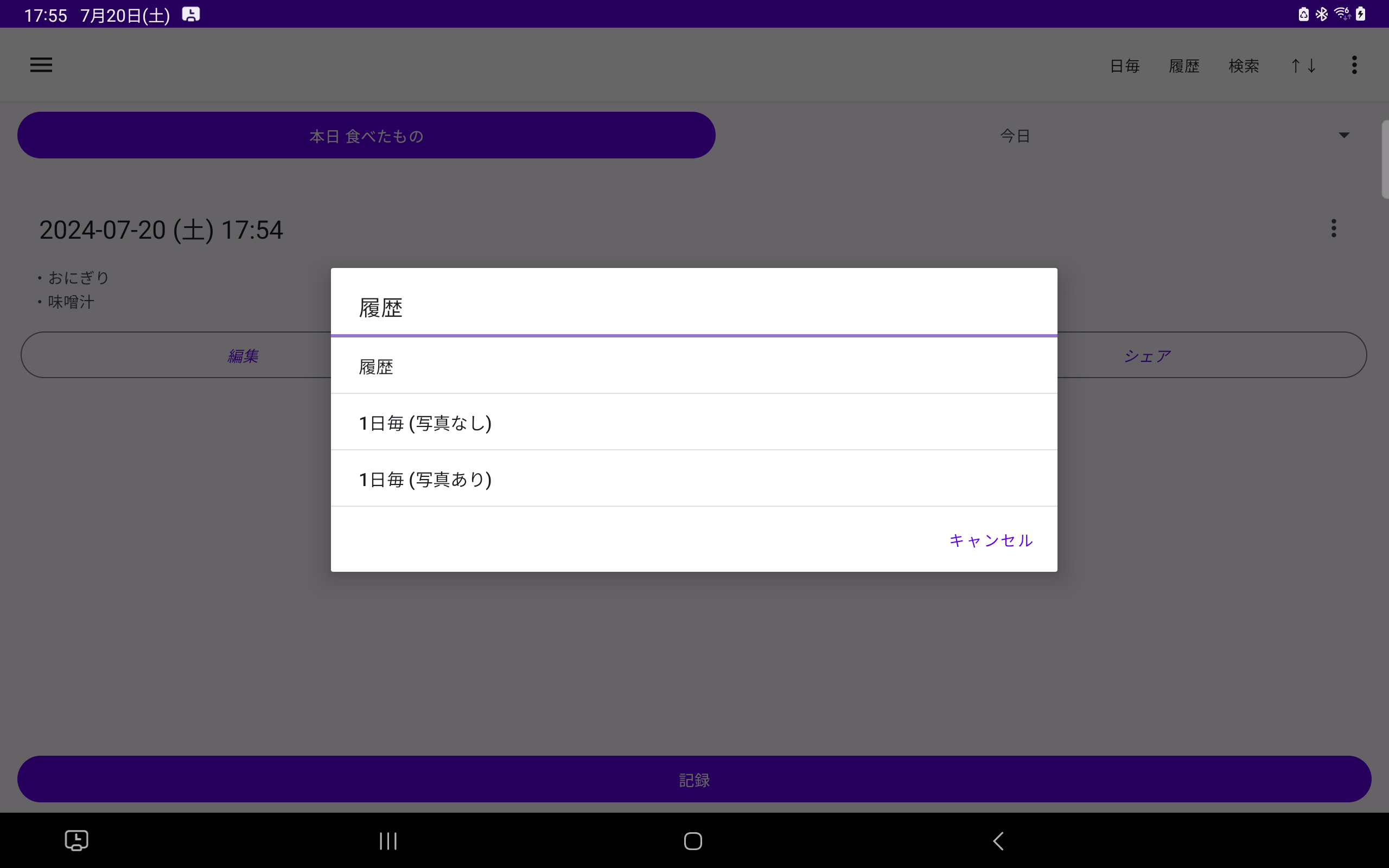Choose 1日毎 (写真なし) in the dialog

694,422
